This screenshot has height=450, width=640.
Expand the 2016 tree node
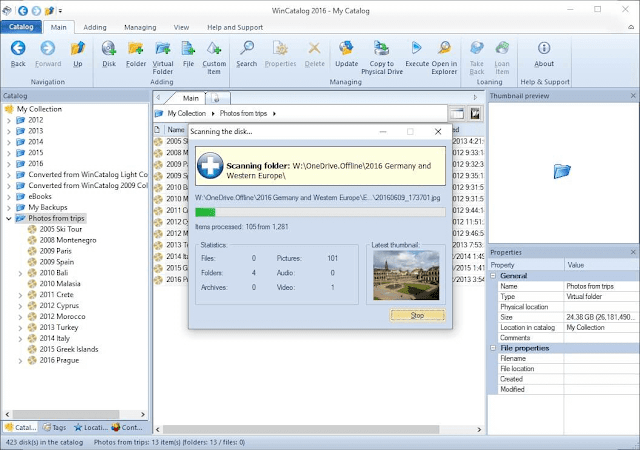click(x=9, y=164)
